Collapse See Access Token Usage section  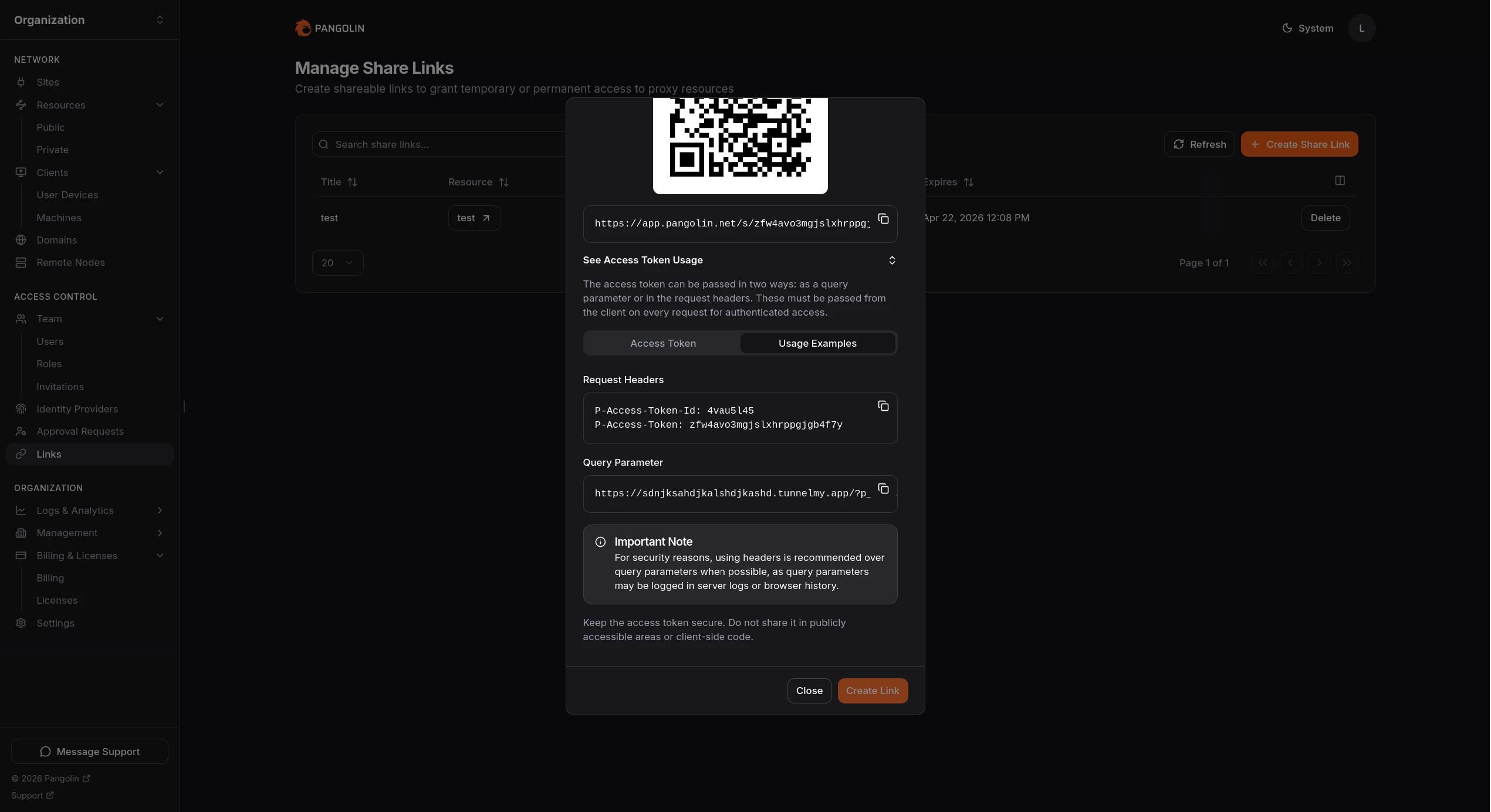(891, 260)
